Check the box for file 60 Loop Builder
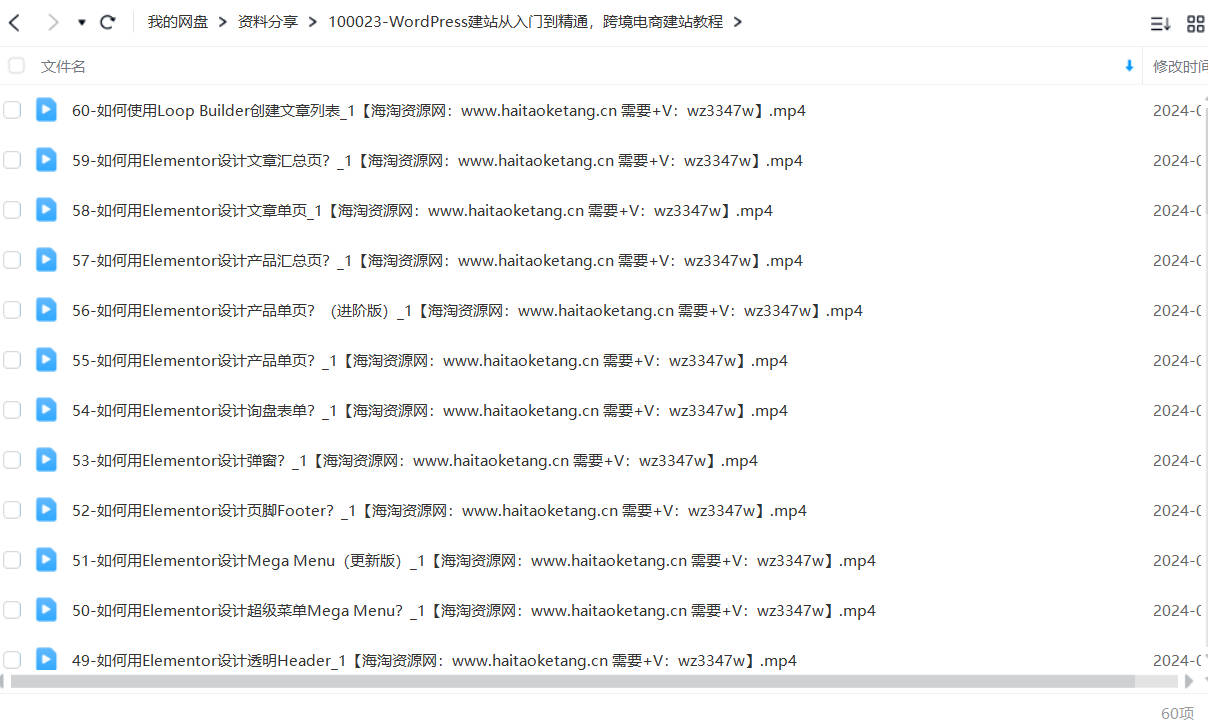1208x727 pixels. click(x=12, y=110)
